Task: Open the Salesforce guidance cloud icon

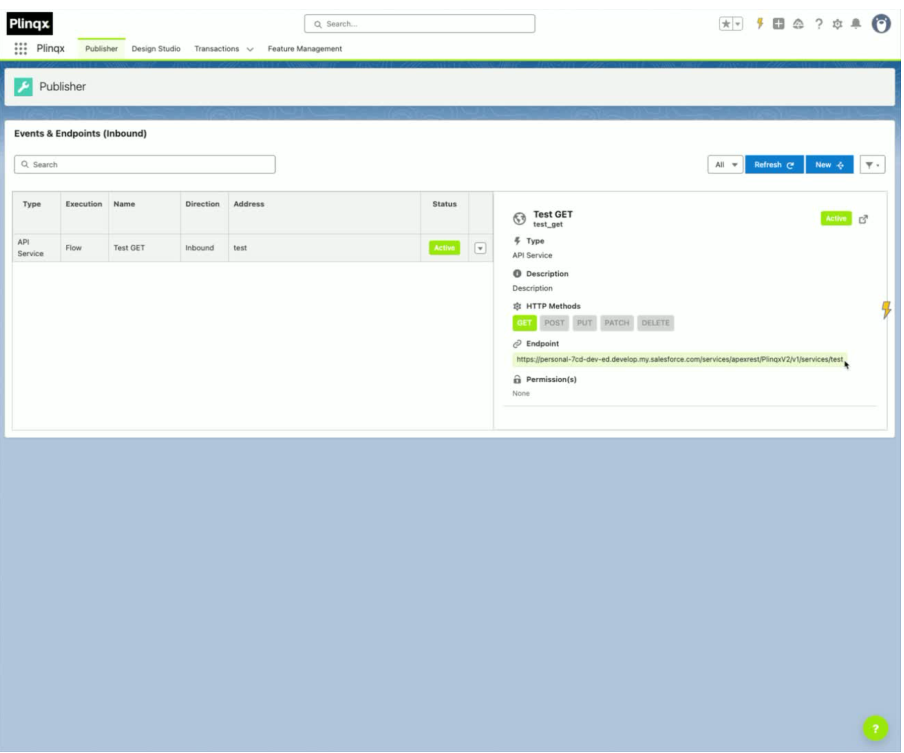Action: coord(798,24)
